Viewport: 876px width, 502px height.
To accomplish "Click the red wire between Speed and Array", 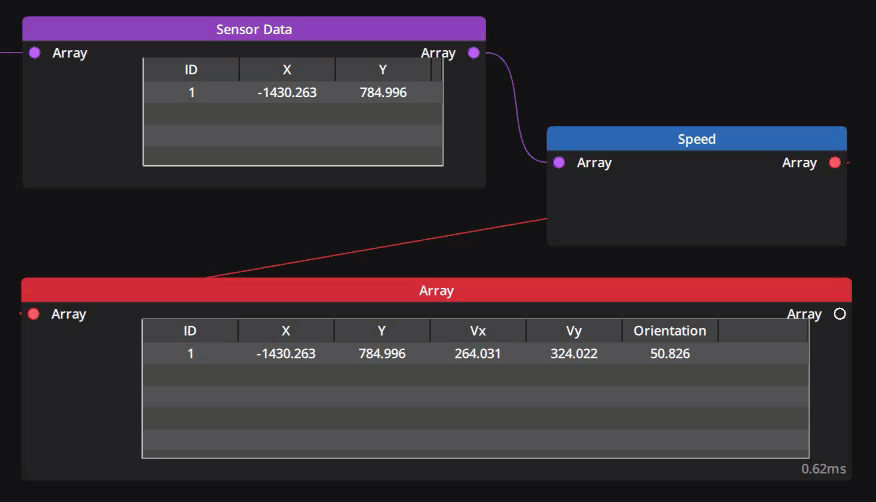I will pos(378,248).
